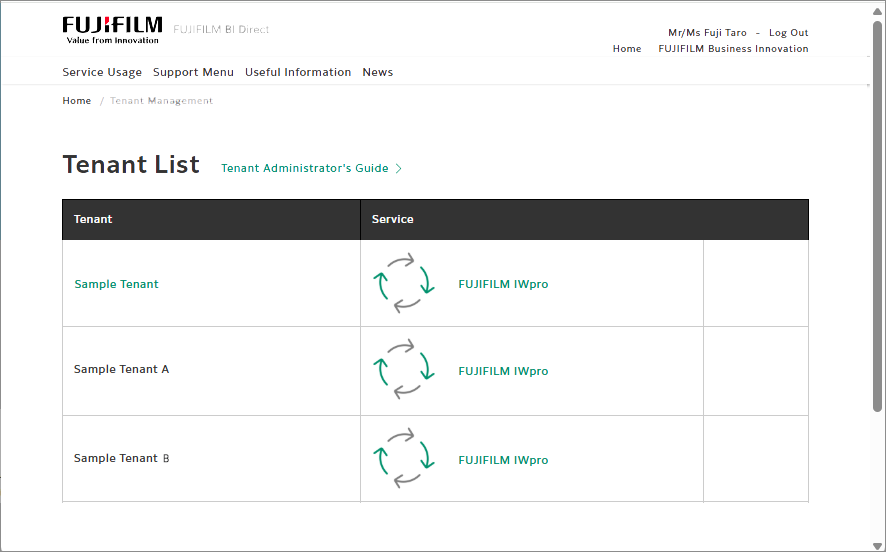Open FUJIFILM IWpro for Sample Tenant A
The image size is (886, 552).
[x=503, y=371]
